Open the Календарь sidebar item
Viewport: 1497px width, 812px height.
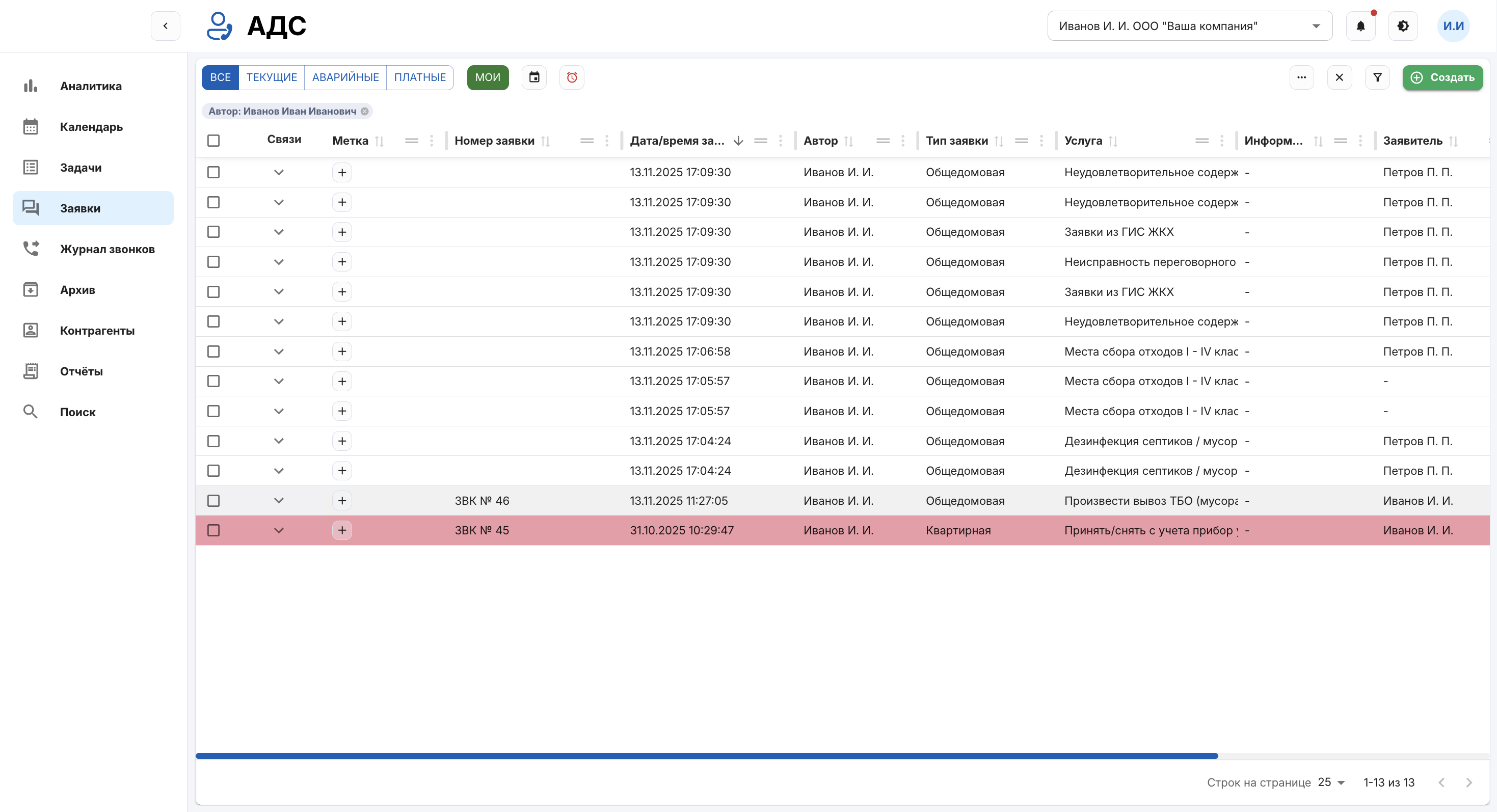(x=93, y=127)
